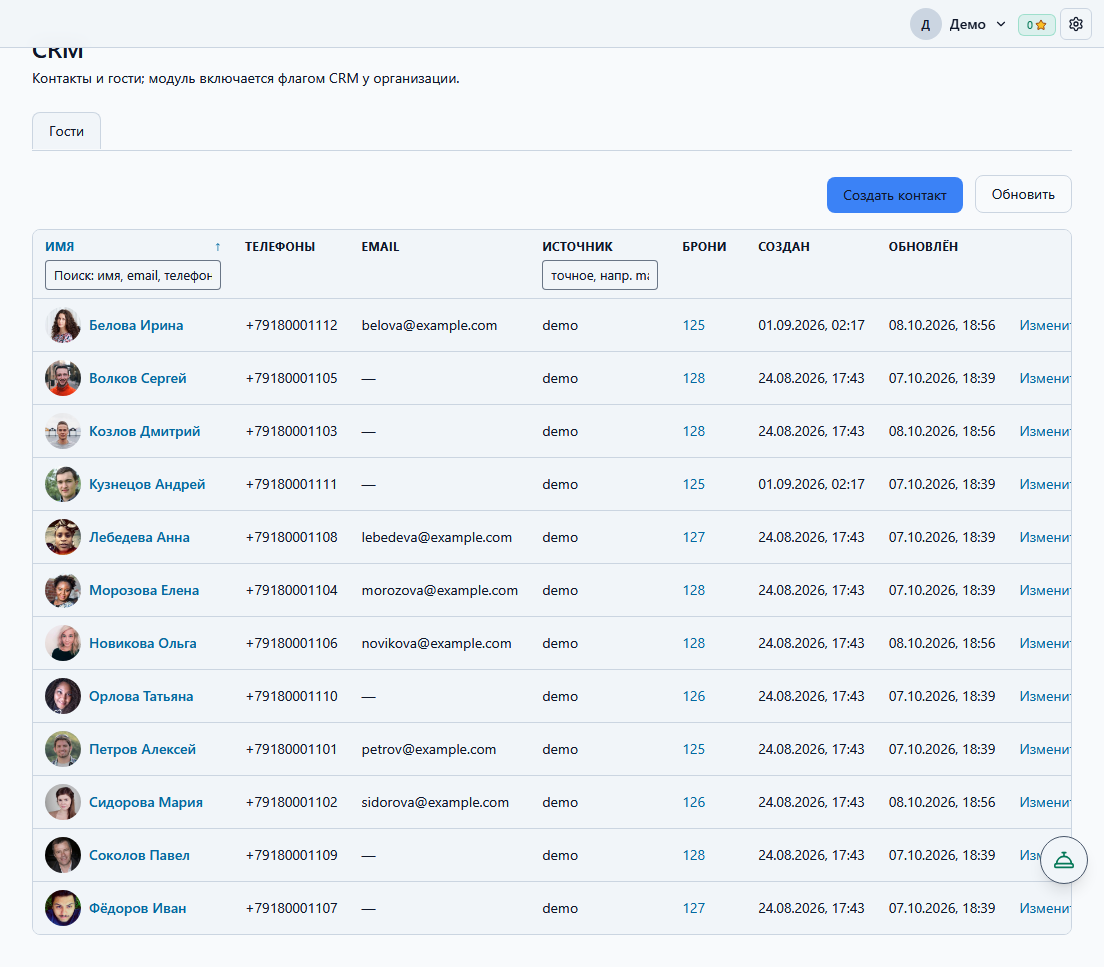Click phone +79180001105

pyautogui.click(x=291, y=378)
